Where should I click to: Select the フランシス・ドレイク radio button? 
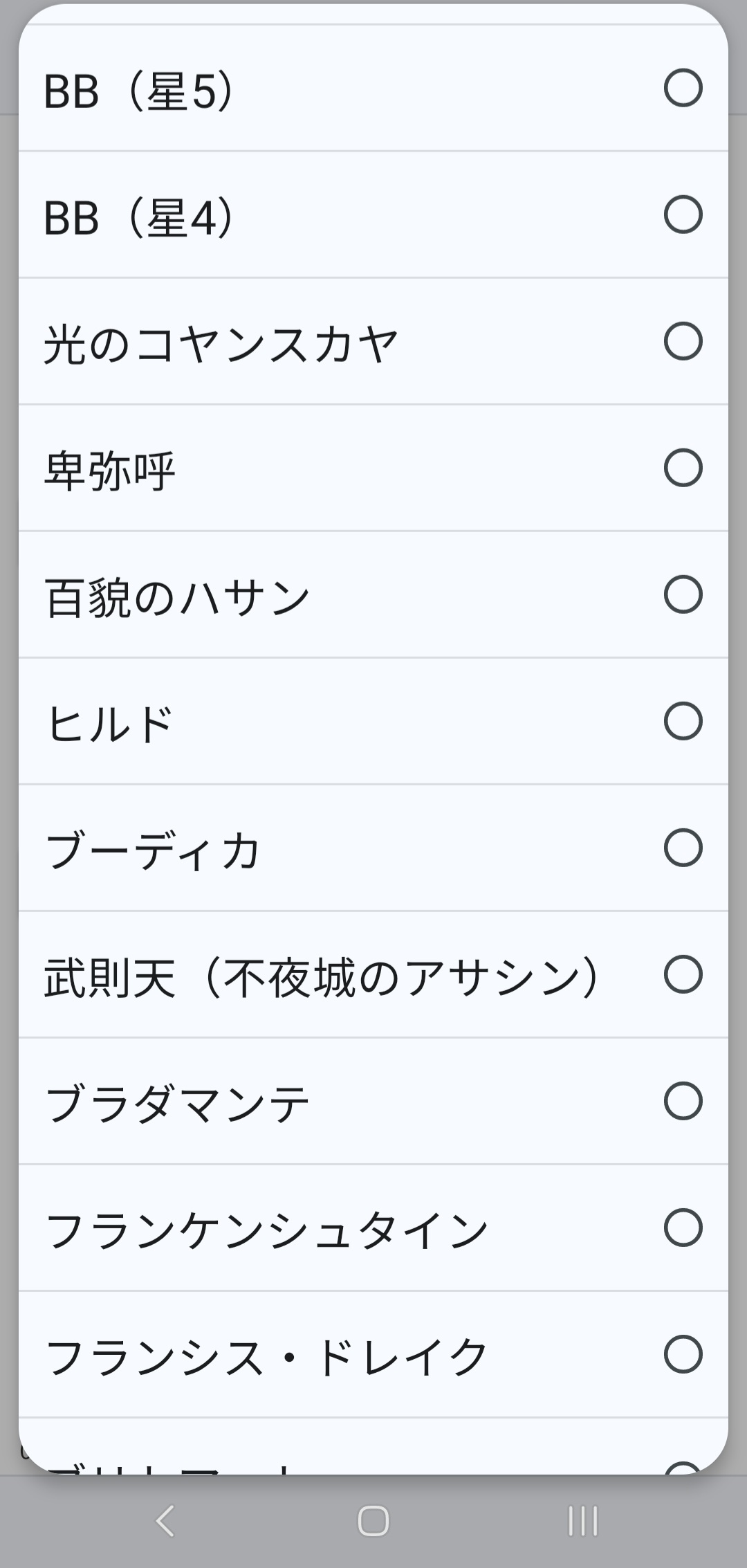click(x=683, y=1354)
